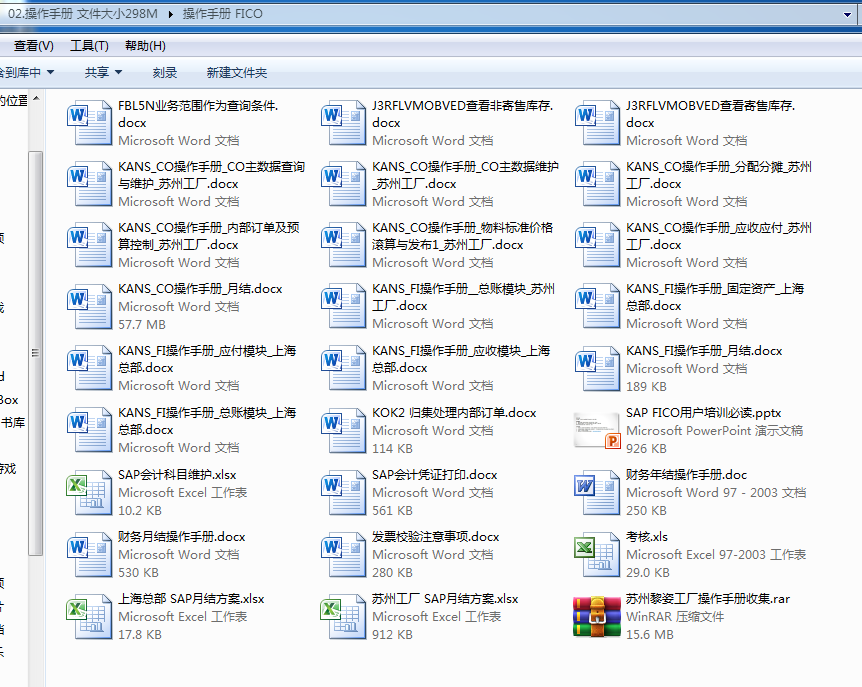862x687 pixels.
Task: Click file name 考核.xls
Action: point(646,536)
